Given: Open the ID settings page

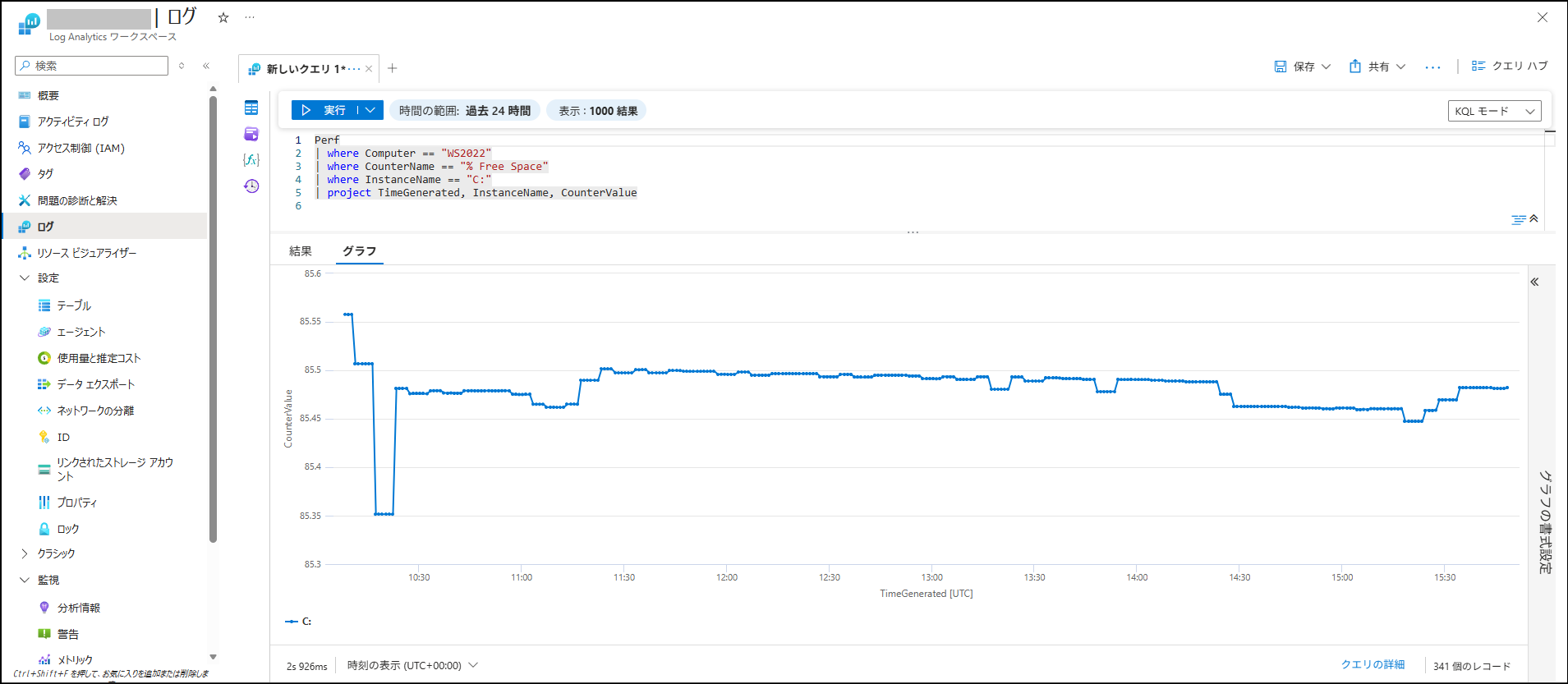Looking at the screenshot, I should [x=63, y=437].
